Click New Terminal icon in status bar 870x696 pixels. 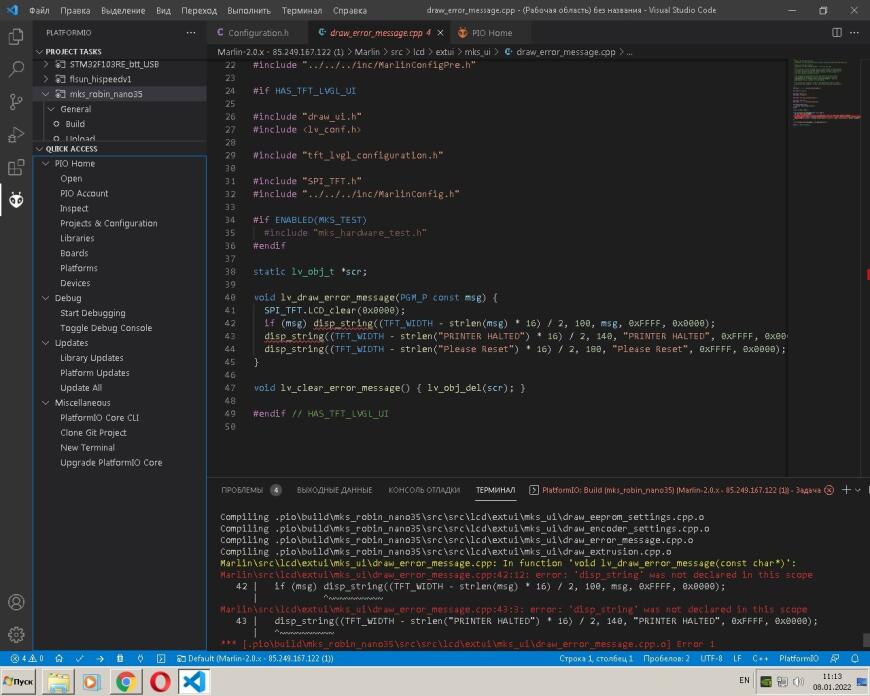pyautogui.click(x=161, y=658)
